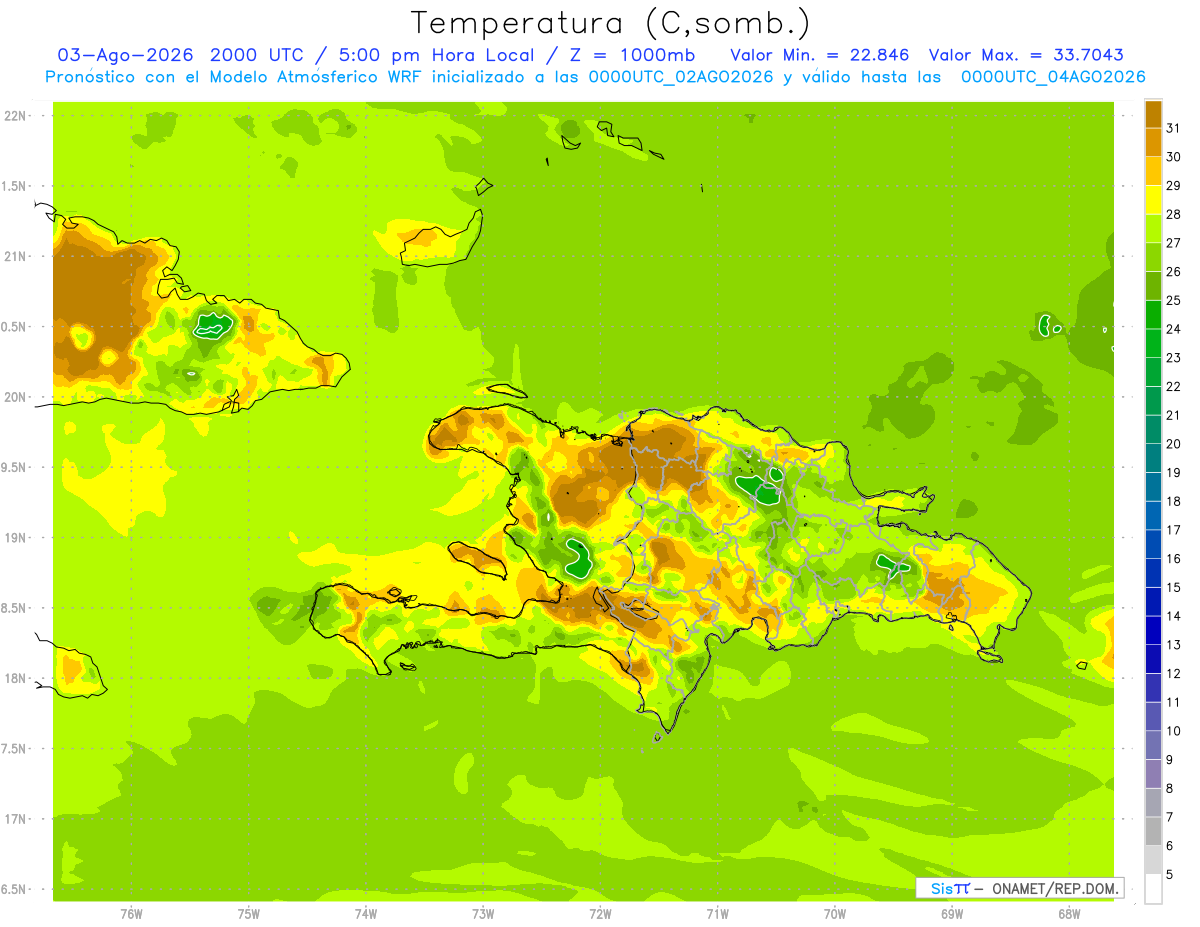
Task: Click the "8.5N" latitude label
Action: click(x=14, y=608)
